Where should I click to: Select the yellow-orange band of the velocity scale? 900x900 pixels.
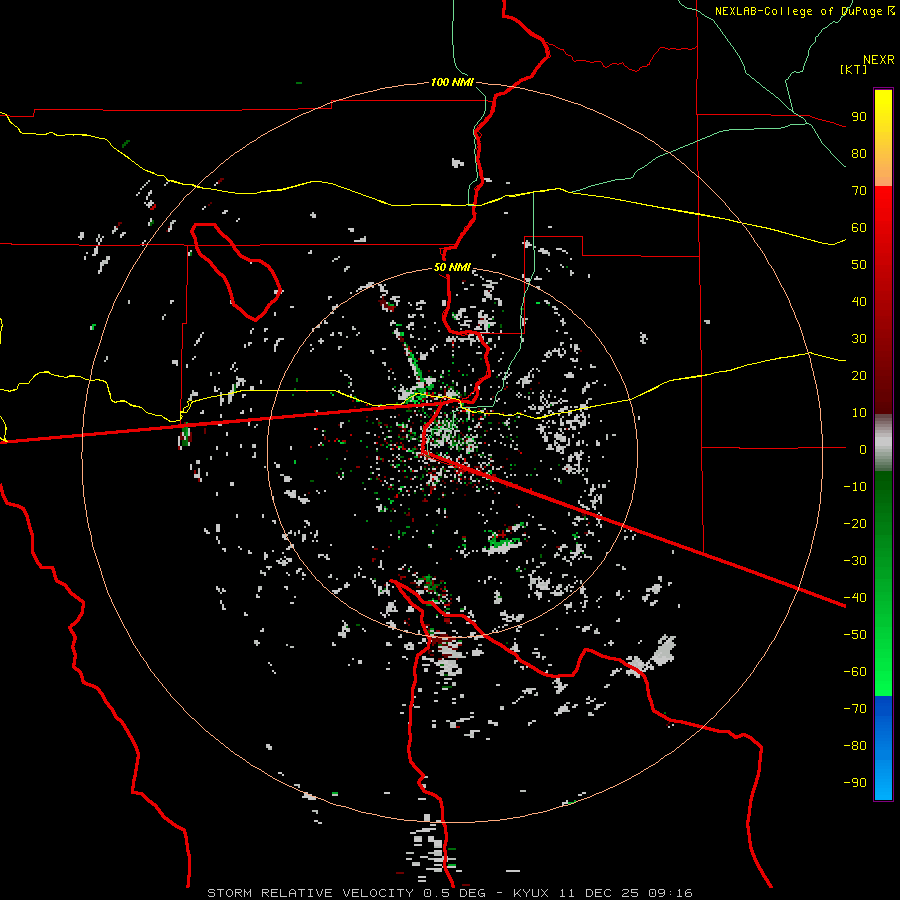pyautogui.click(x=883, y=138)
